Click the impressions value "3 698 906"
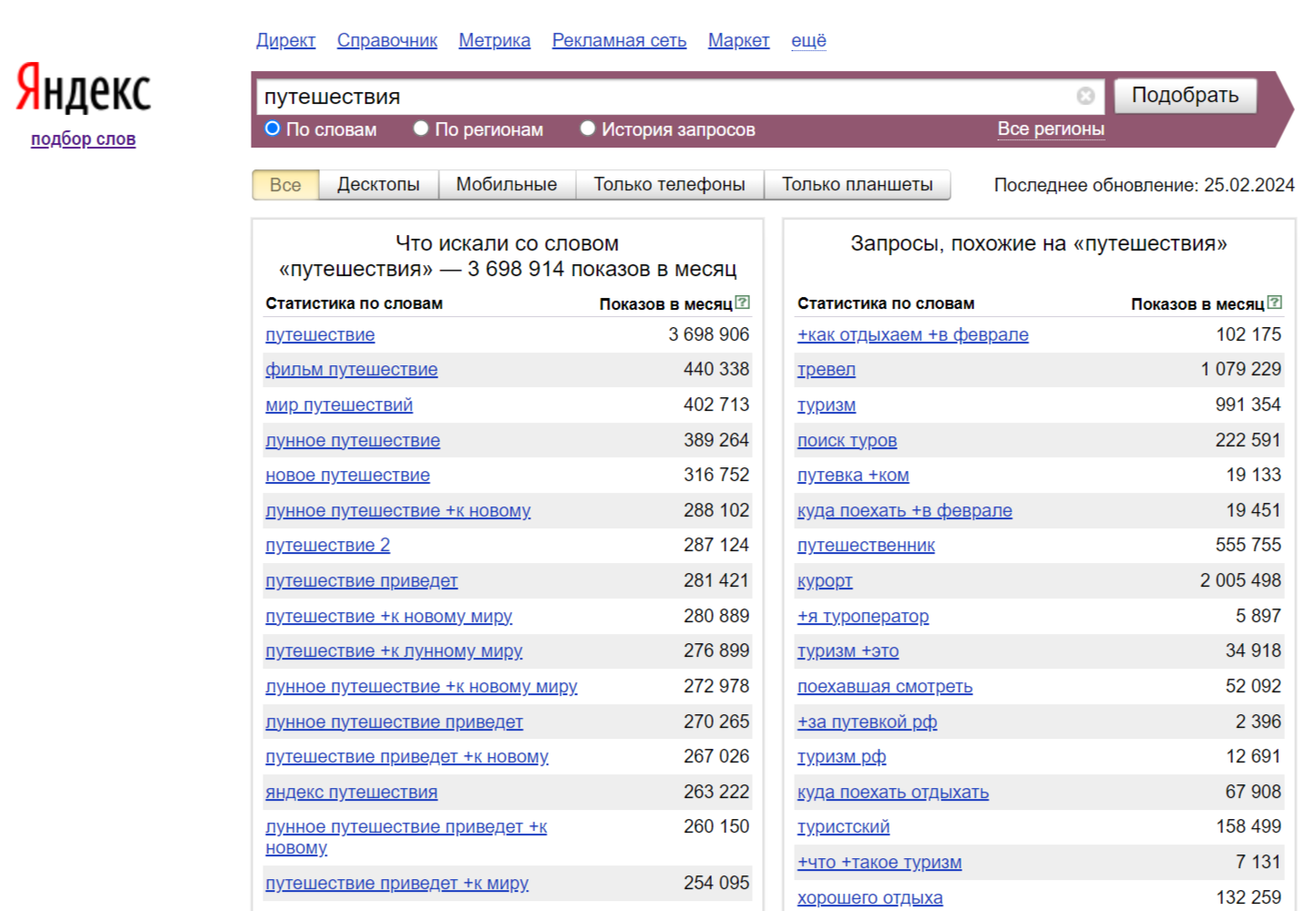The height and width of the screenshot is (911, 1316). pyautogui.click(x=709, y=334)
